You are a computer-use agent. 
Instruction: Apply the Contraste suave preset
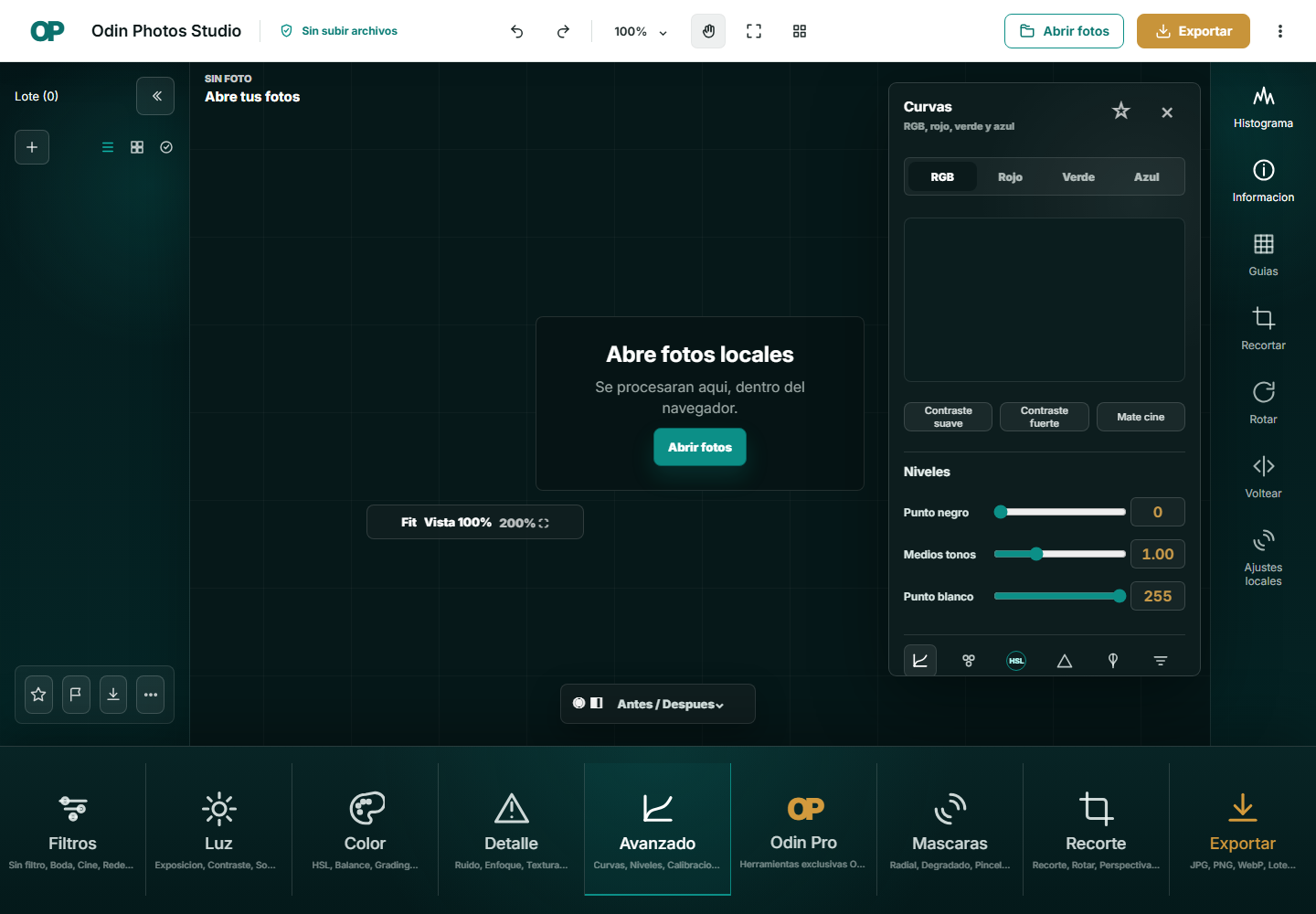tap(948, 417)
